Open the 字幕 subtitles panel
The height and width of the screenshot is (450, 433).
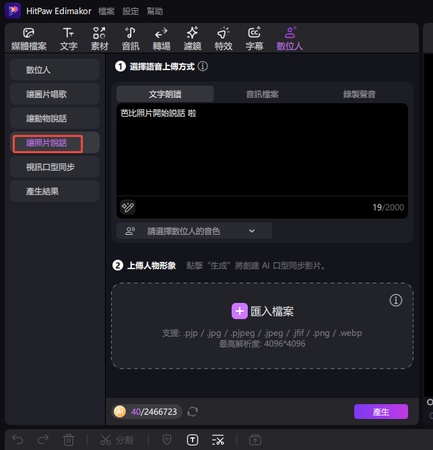(254, 39)
